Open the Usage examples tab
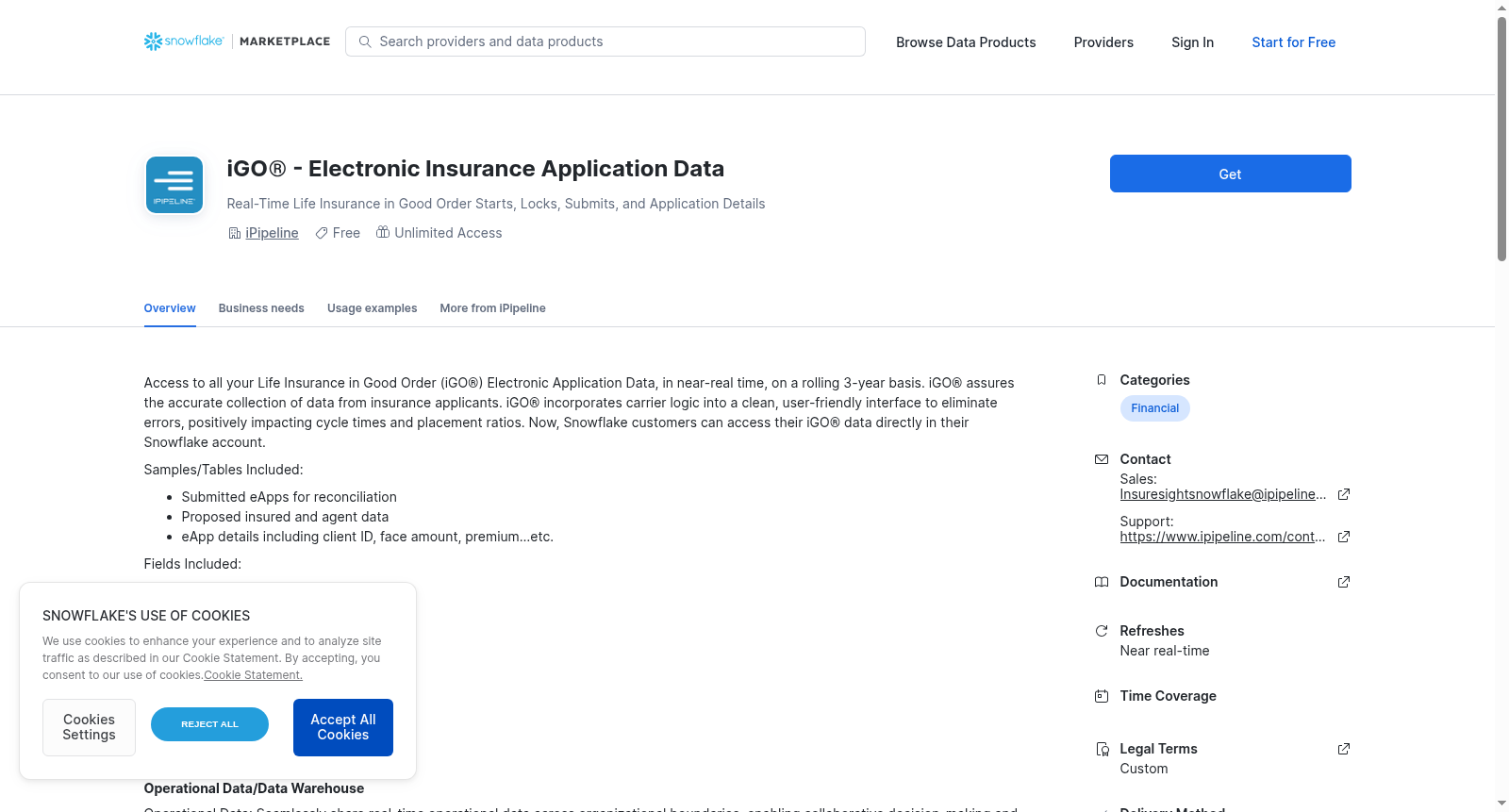Image resolution: width=1509 pixels, height=812 pixels. click(x=372, y=308)
